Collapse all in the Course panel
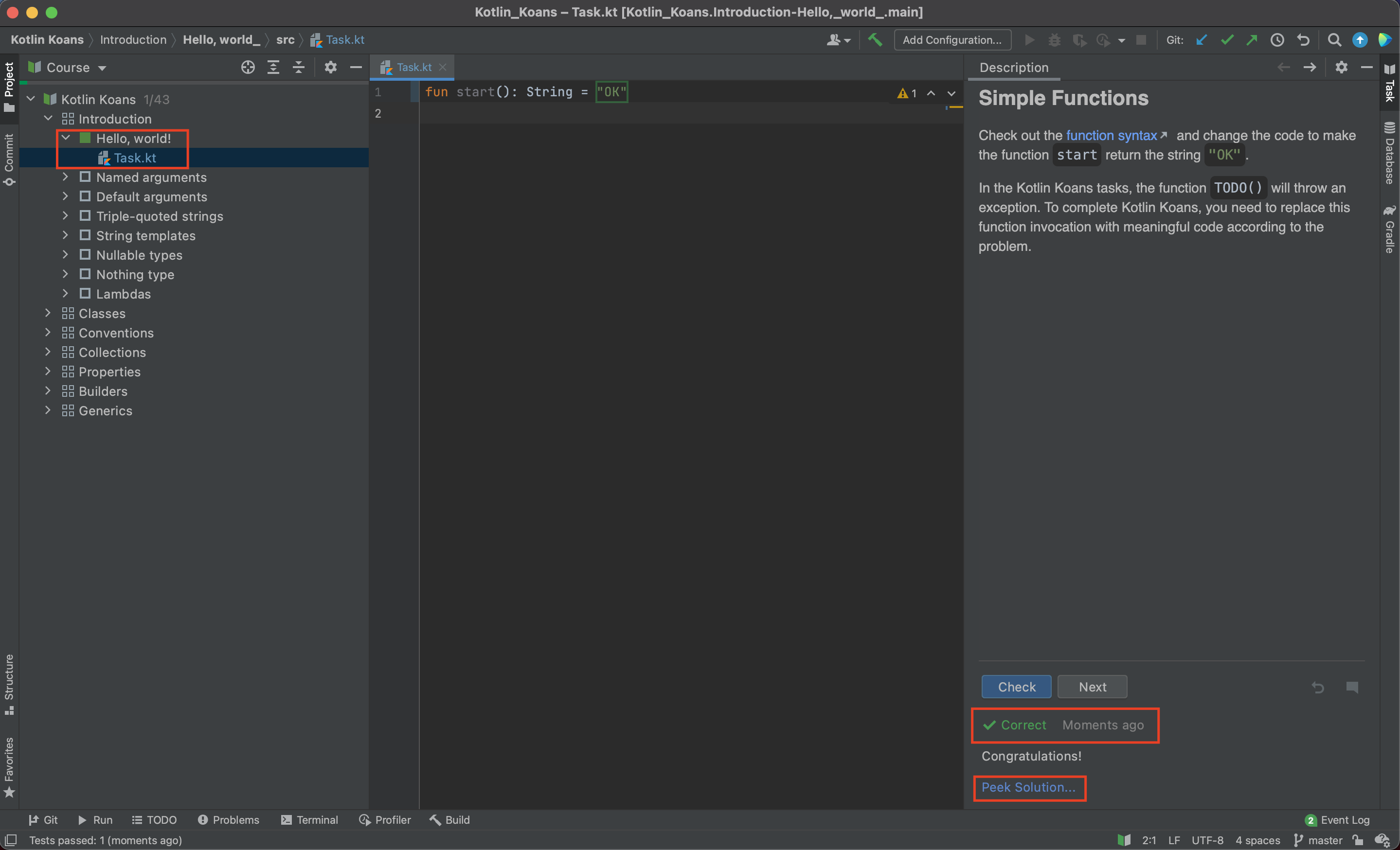 [x=299, y=68]
